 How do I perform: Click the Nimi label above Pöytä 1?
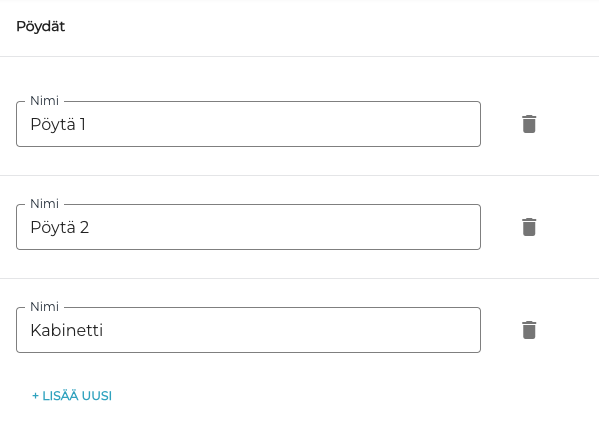pos(44,101)
